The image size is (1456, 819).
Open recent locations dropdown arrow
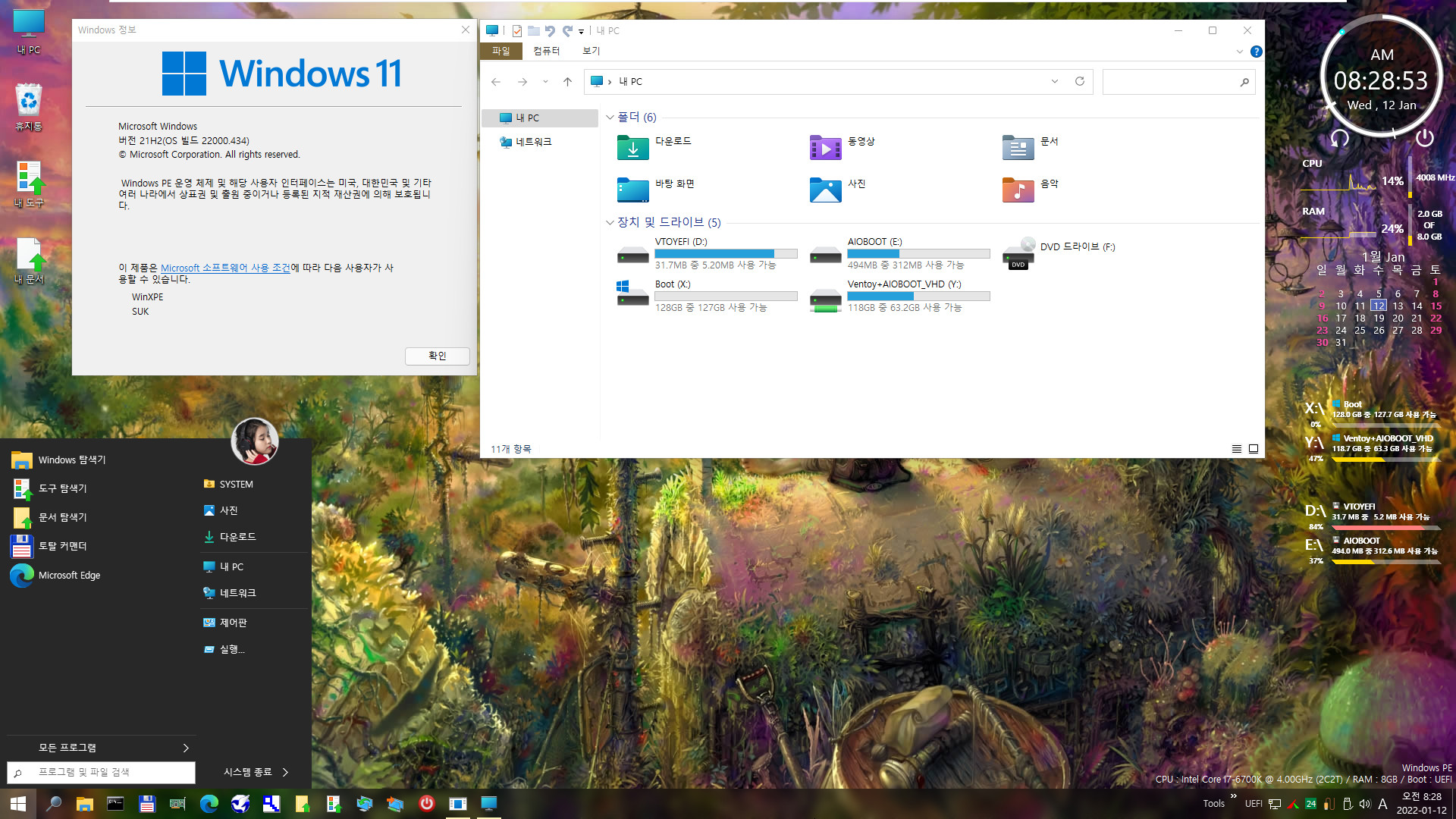coord(545,82)
